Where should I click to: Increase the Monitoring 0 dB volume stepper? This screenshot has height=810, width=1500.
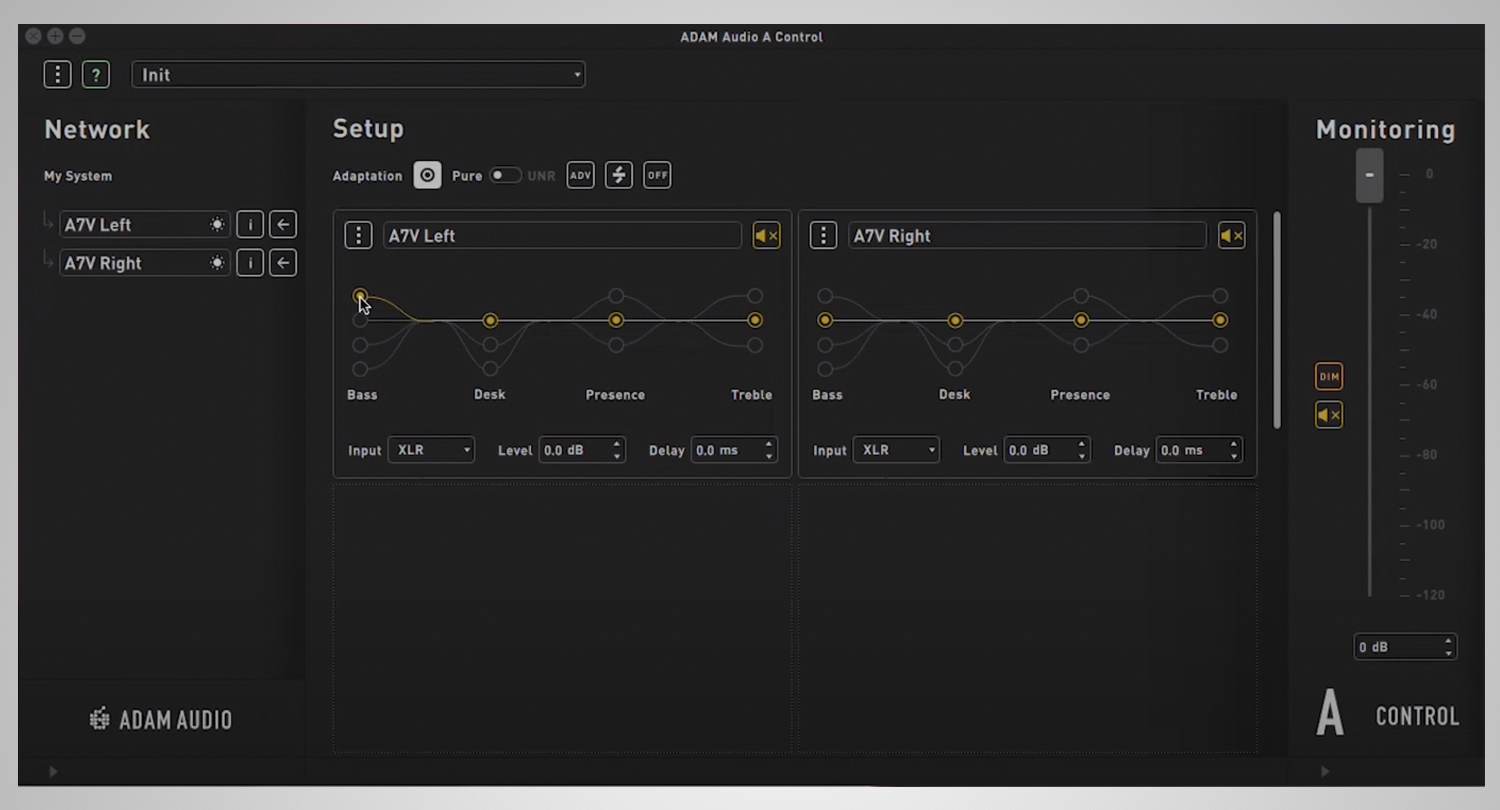[x=1448, y=641]
